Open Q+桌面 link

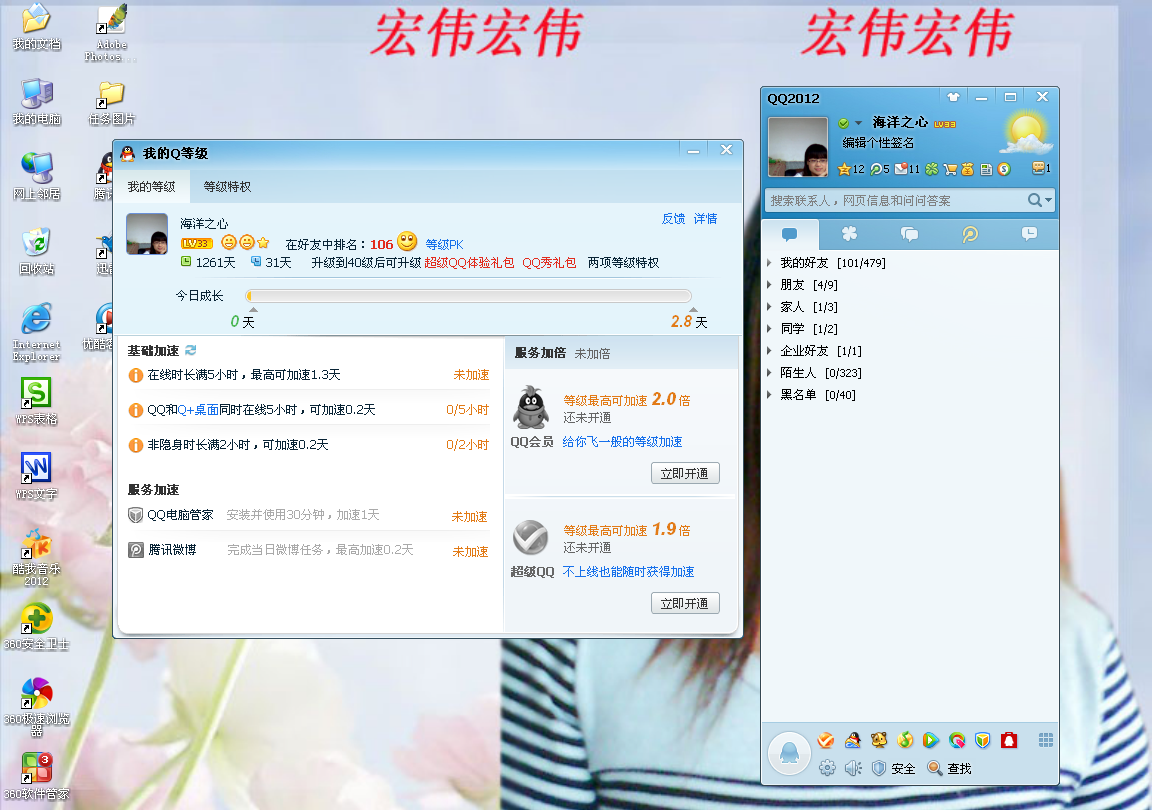pos(198,410)
